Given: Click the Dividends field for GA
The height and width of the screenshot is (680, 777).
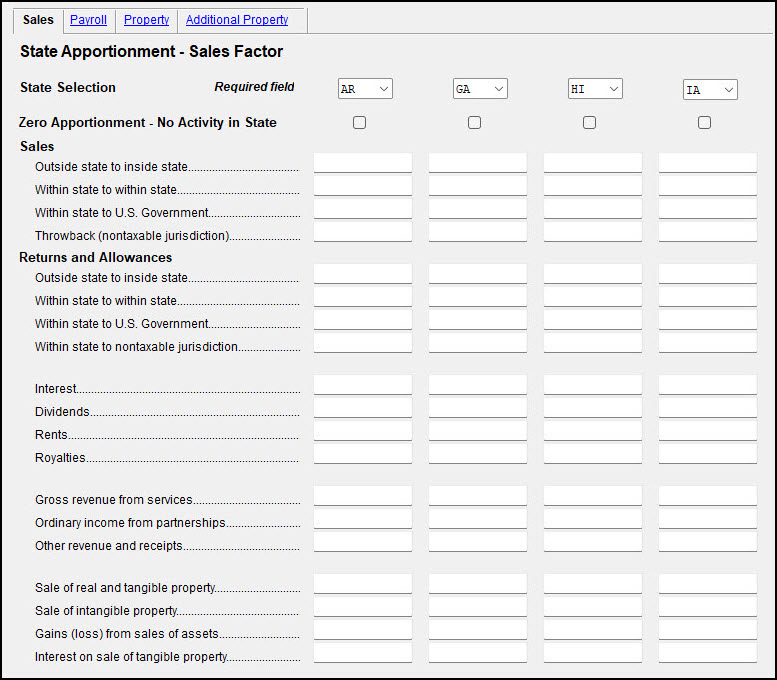Looking at the screenshot, I should pos(478,408).
